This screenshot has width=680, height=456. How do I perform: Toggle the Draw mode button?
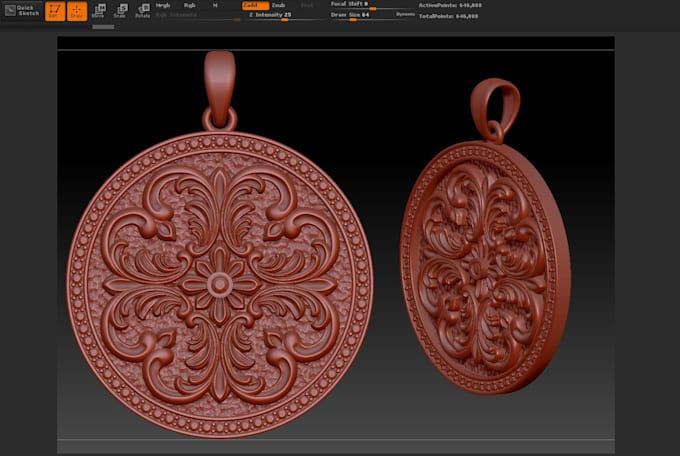(x=76, y=11)
